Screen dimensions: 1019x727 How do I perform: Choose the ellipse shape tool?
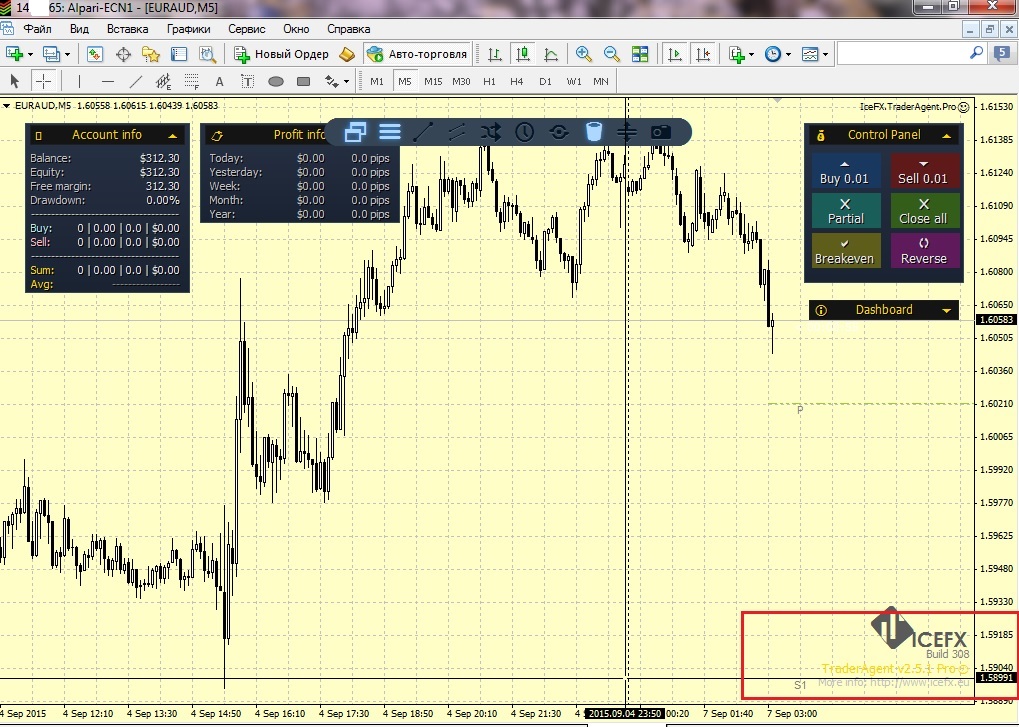(276, 81)
